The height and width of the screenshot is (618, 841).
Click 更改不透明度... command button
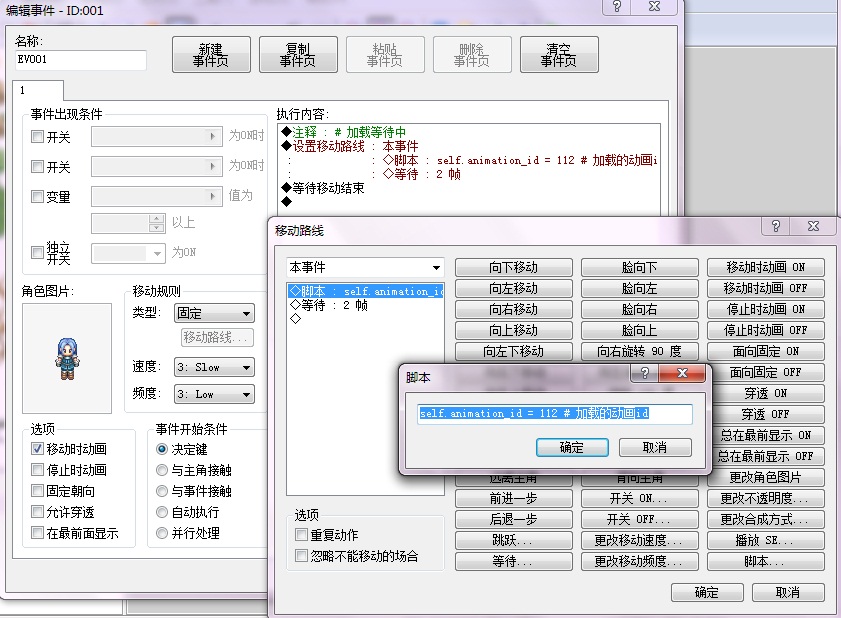[x=765, y=498]
